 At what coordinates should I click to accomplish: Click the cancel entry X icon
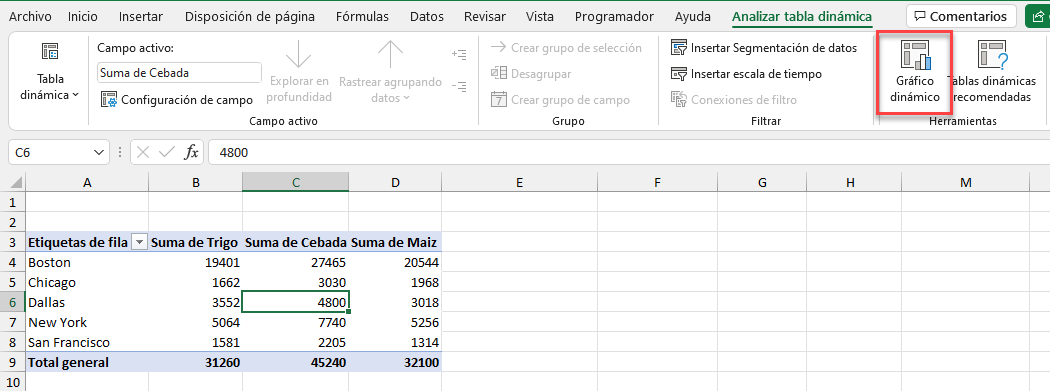click(x=143, y=153)
